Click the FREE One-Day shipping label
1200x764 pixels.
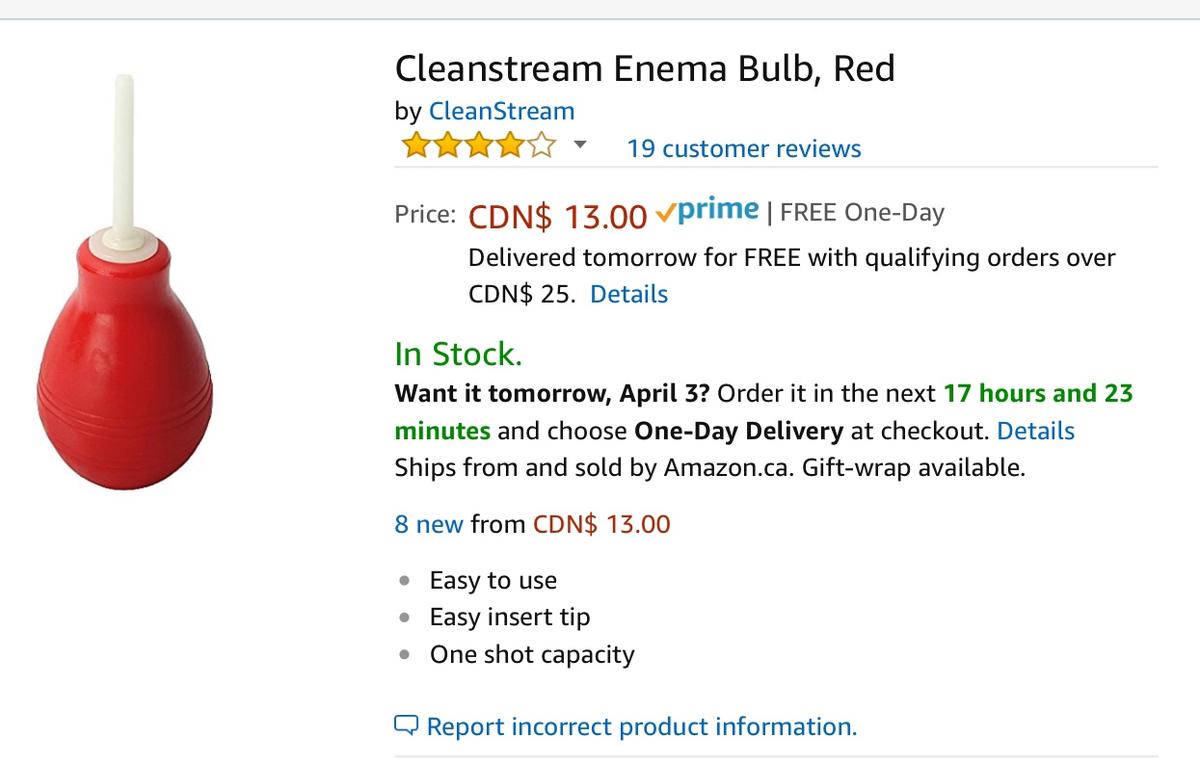pyautogui.click(x=861, y=213)
